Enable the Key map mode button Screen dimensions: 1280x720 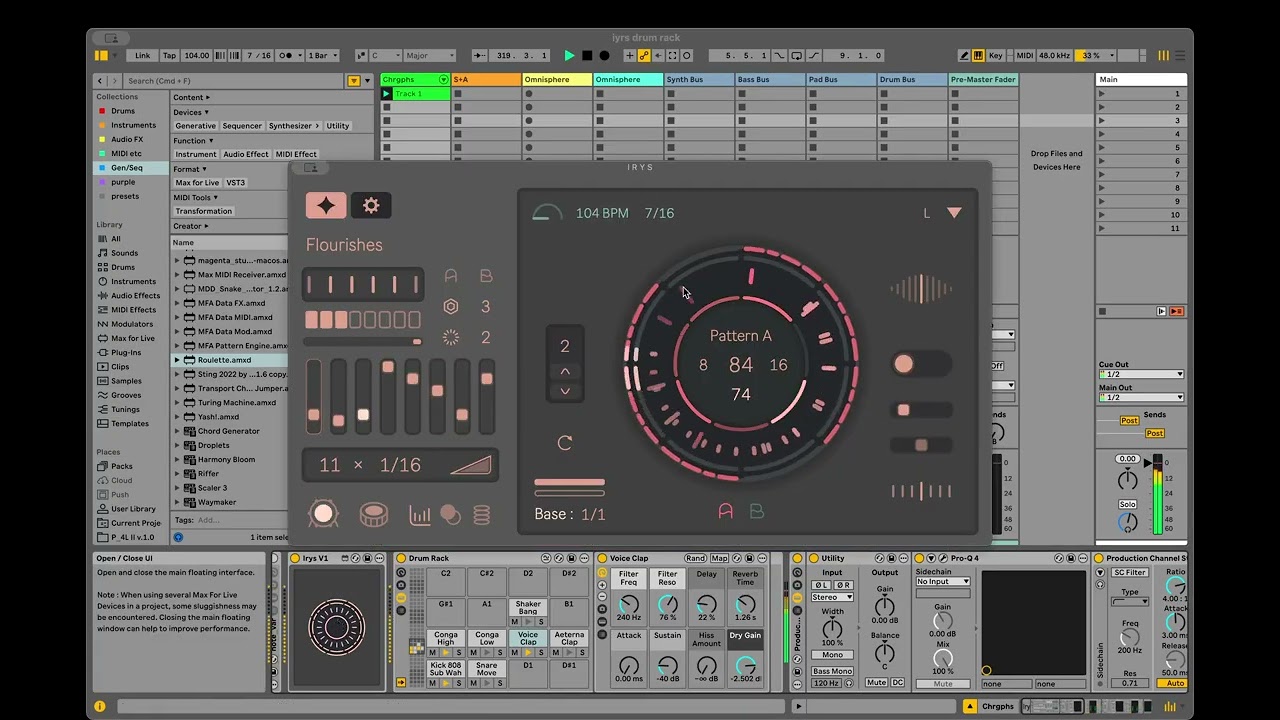pyautogui.click(x=995, y=56)
